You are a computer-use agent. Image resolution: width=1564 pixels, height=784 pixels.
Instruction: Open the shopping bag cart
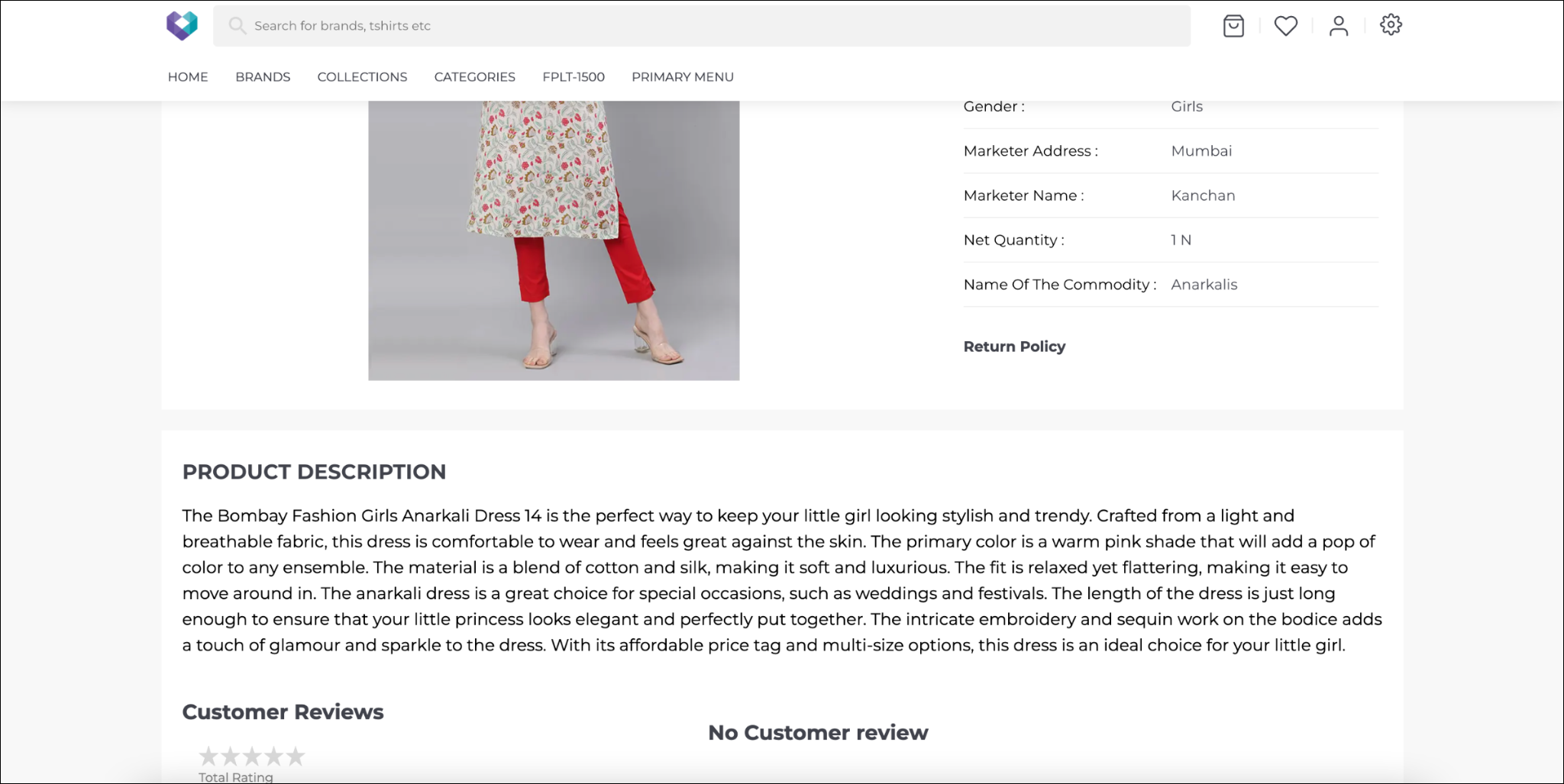[1233, 26]
